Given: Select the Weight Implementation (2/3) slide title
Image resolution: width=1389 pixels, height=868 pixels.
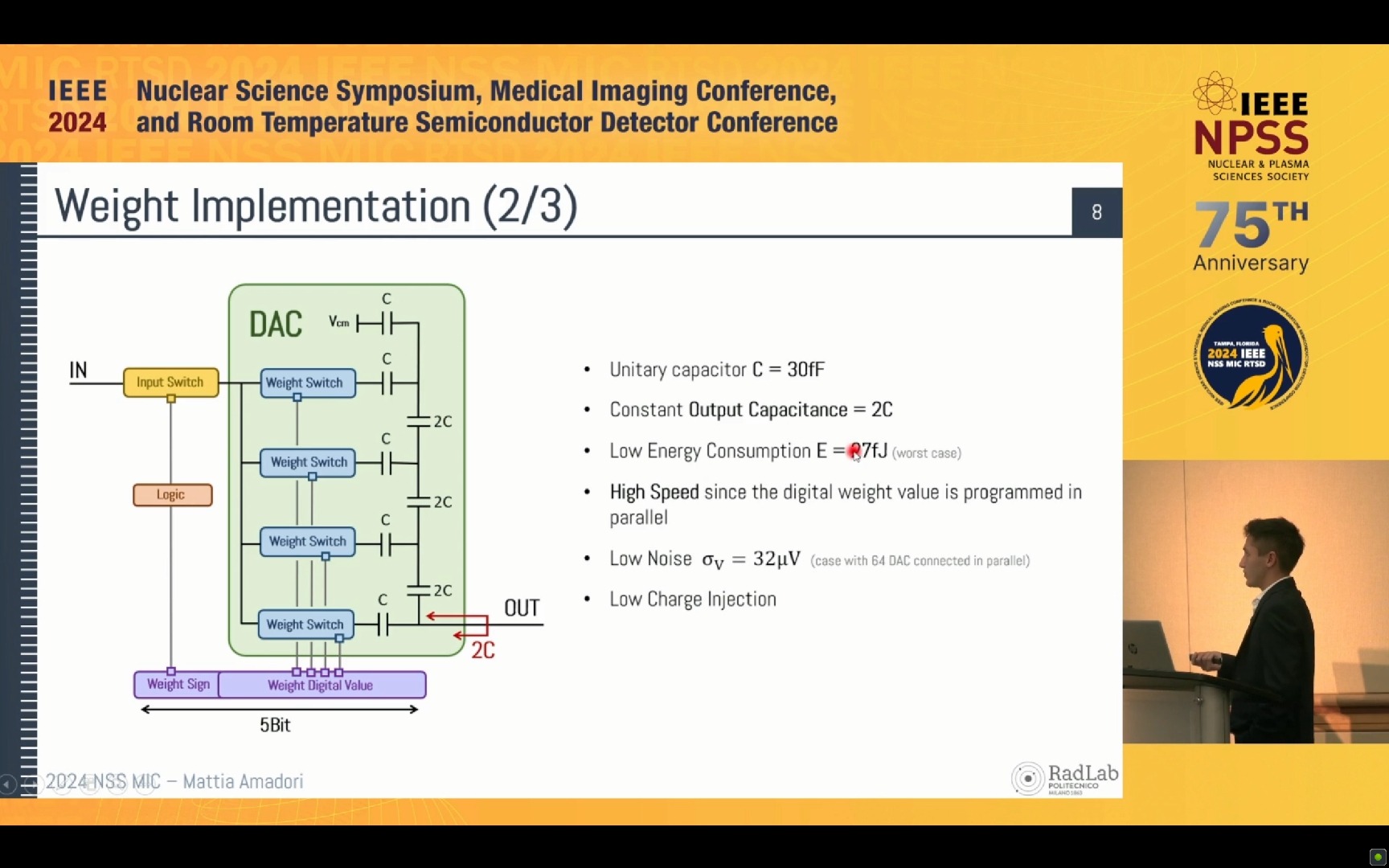Looking at the screenshot, I should 316,206.
